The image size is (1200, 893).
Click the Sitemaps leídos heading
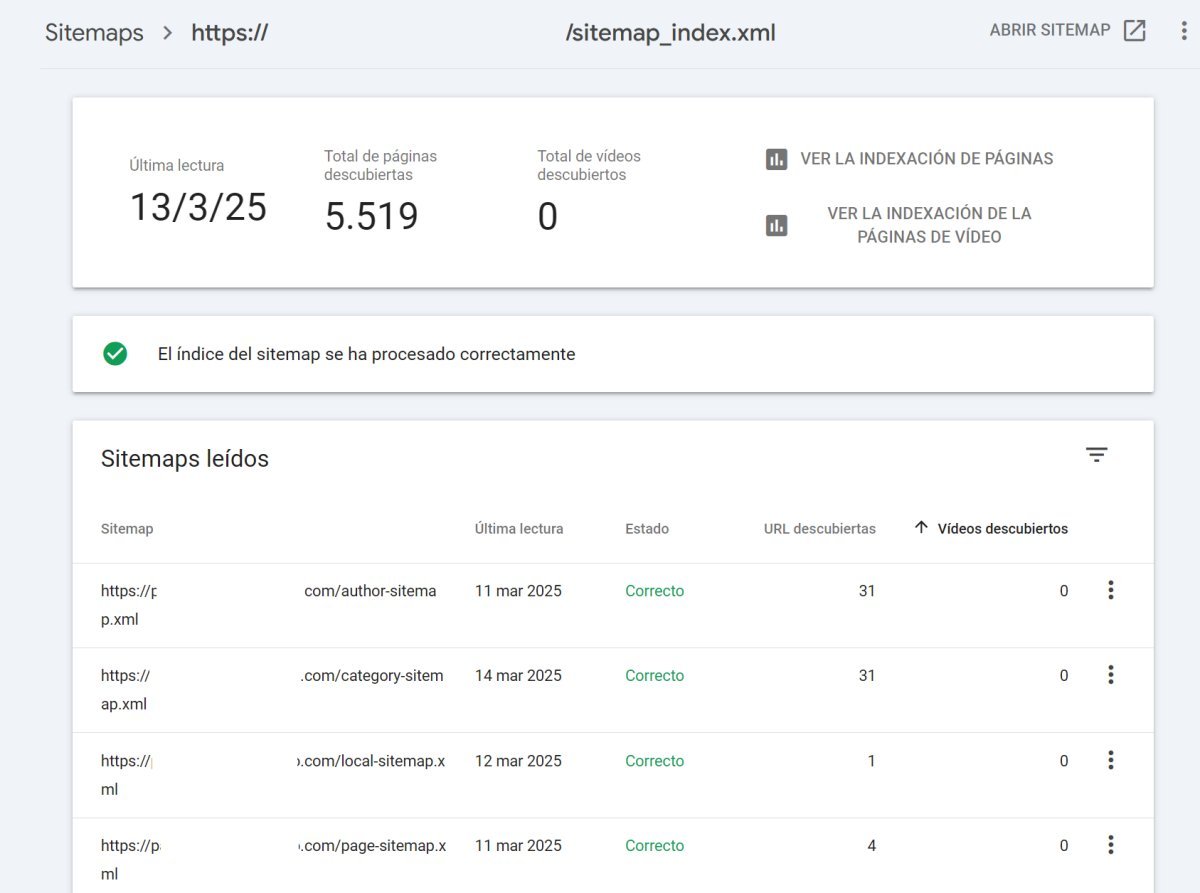click(x=185, y=459)
